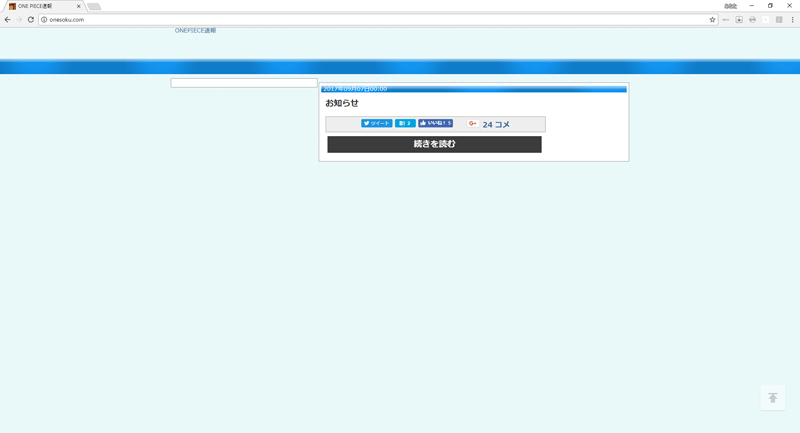Jump to page top with arrow button
Image resolution: width=800 pixels, height=433 pixels.
772,398
